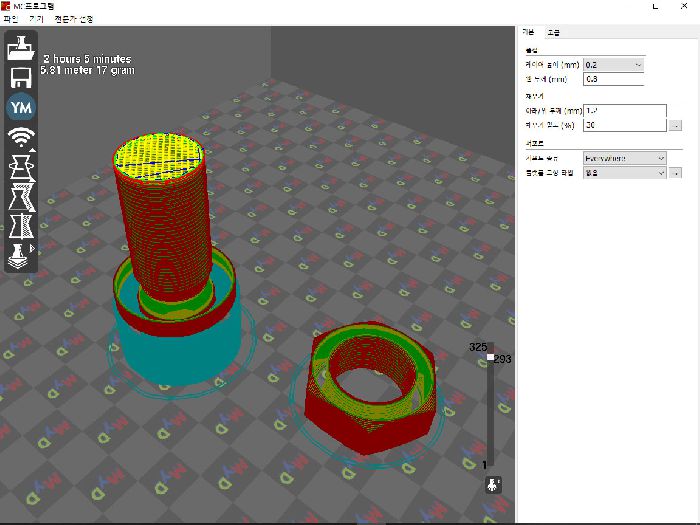Viewport: 700px width, 525px height.
Task: Click the round YM icon
Action: [x=22, y=107]
